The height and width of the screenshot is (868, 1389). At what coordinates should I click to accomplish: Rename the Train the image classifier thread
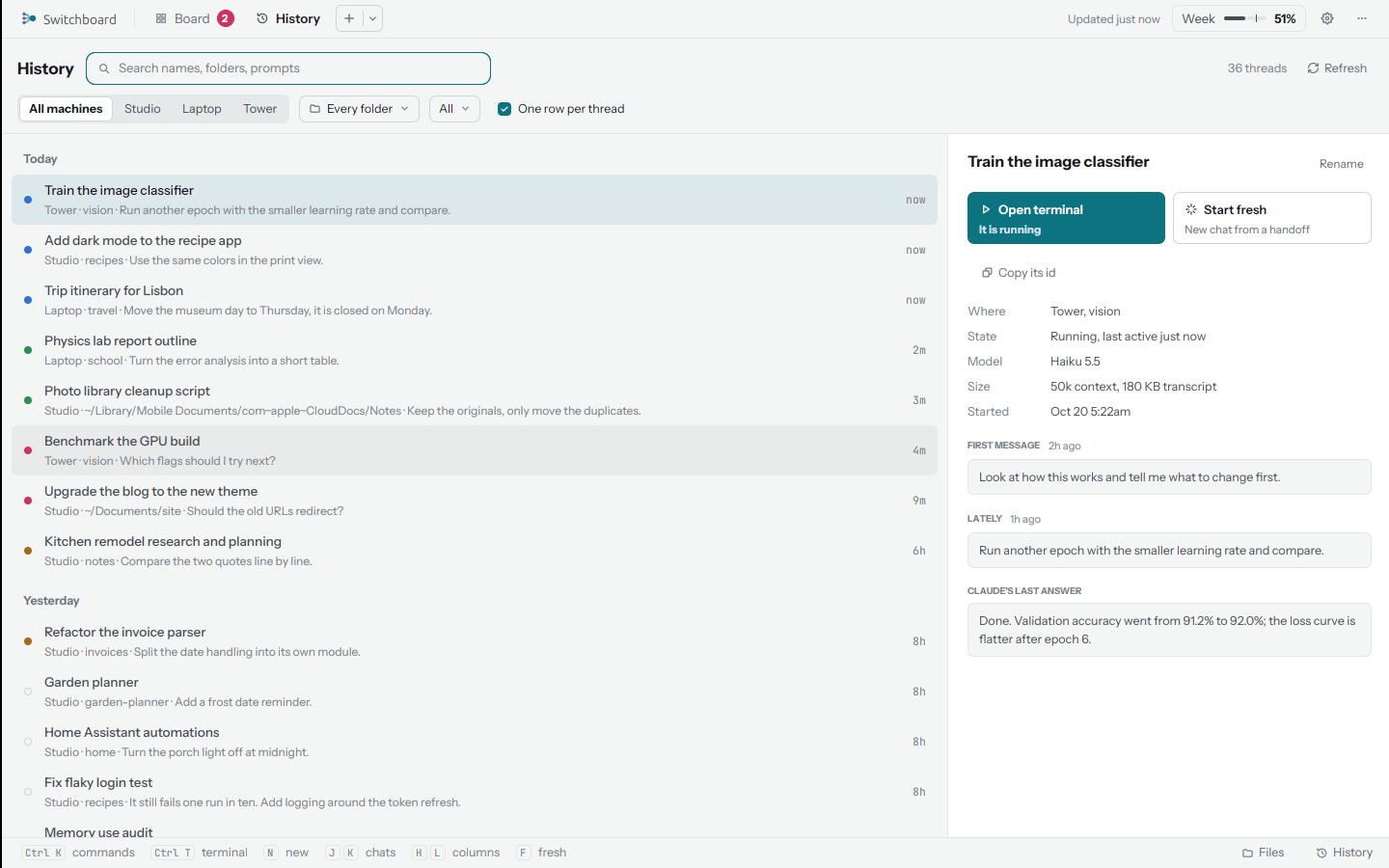[1341, 164]
